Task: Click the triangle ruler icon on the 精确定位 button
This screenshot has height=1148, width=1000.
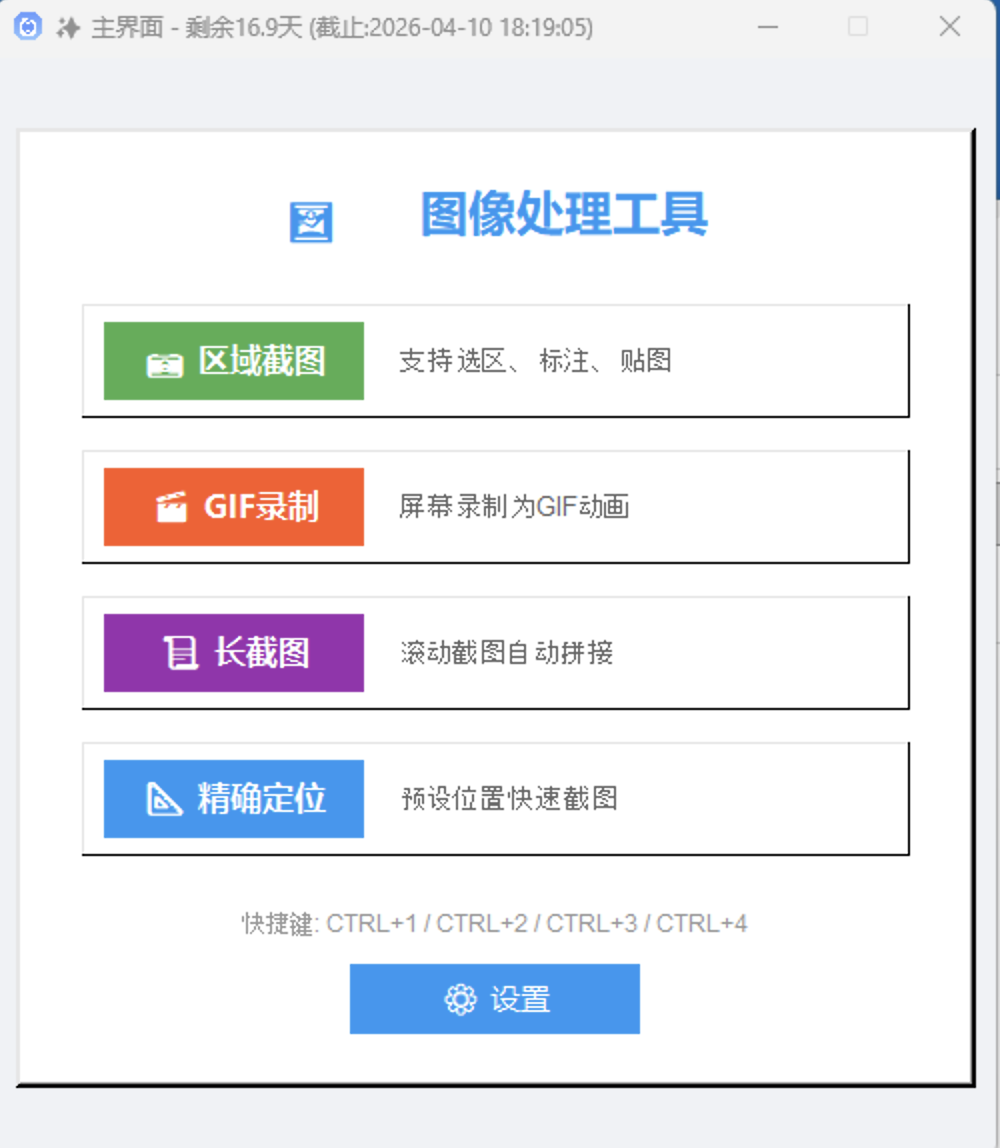Action: click(x=164, y=799)
